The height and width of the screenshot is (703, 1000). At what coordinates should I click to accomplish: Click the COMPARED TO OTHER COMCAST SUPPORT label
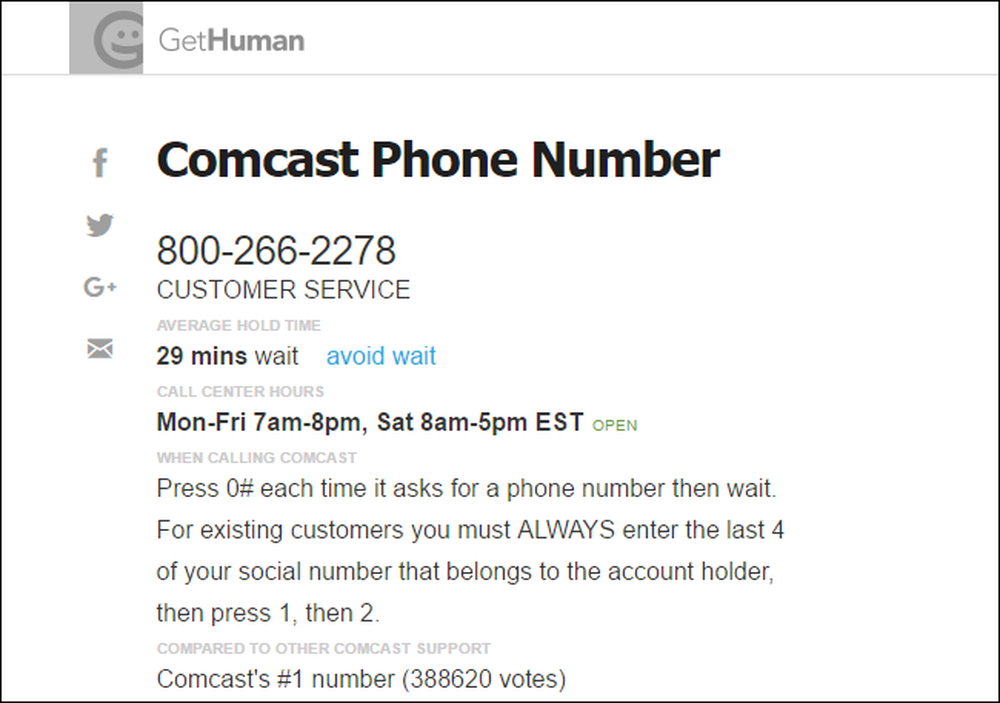[x=323, y=649]
